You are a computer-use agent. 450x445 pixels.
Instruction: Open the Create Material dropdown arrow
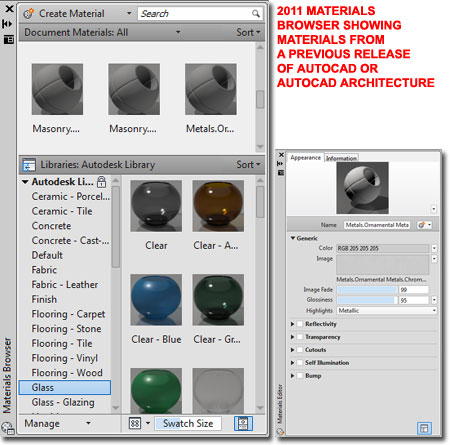(x=129, y=14)
